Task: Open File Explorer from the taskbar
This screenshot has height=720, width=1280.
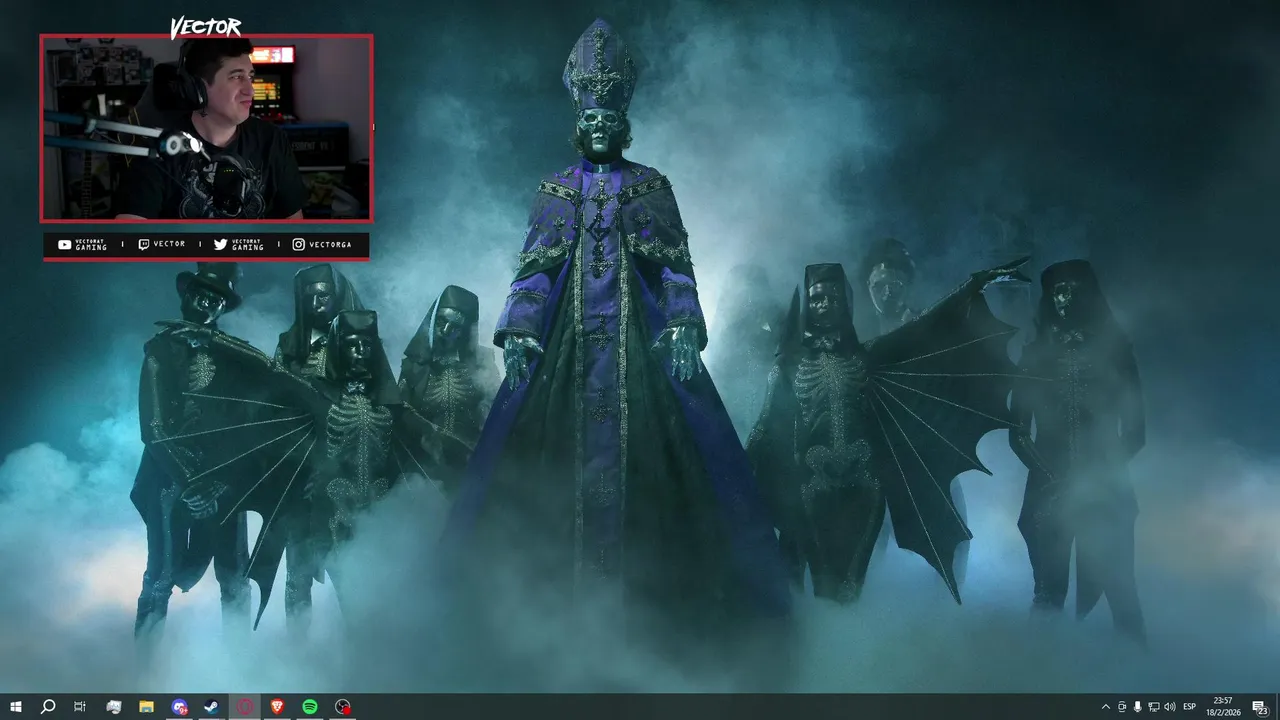Action: (x=146, y=707)
